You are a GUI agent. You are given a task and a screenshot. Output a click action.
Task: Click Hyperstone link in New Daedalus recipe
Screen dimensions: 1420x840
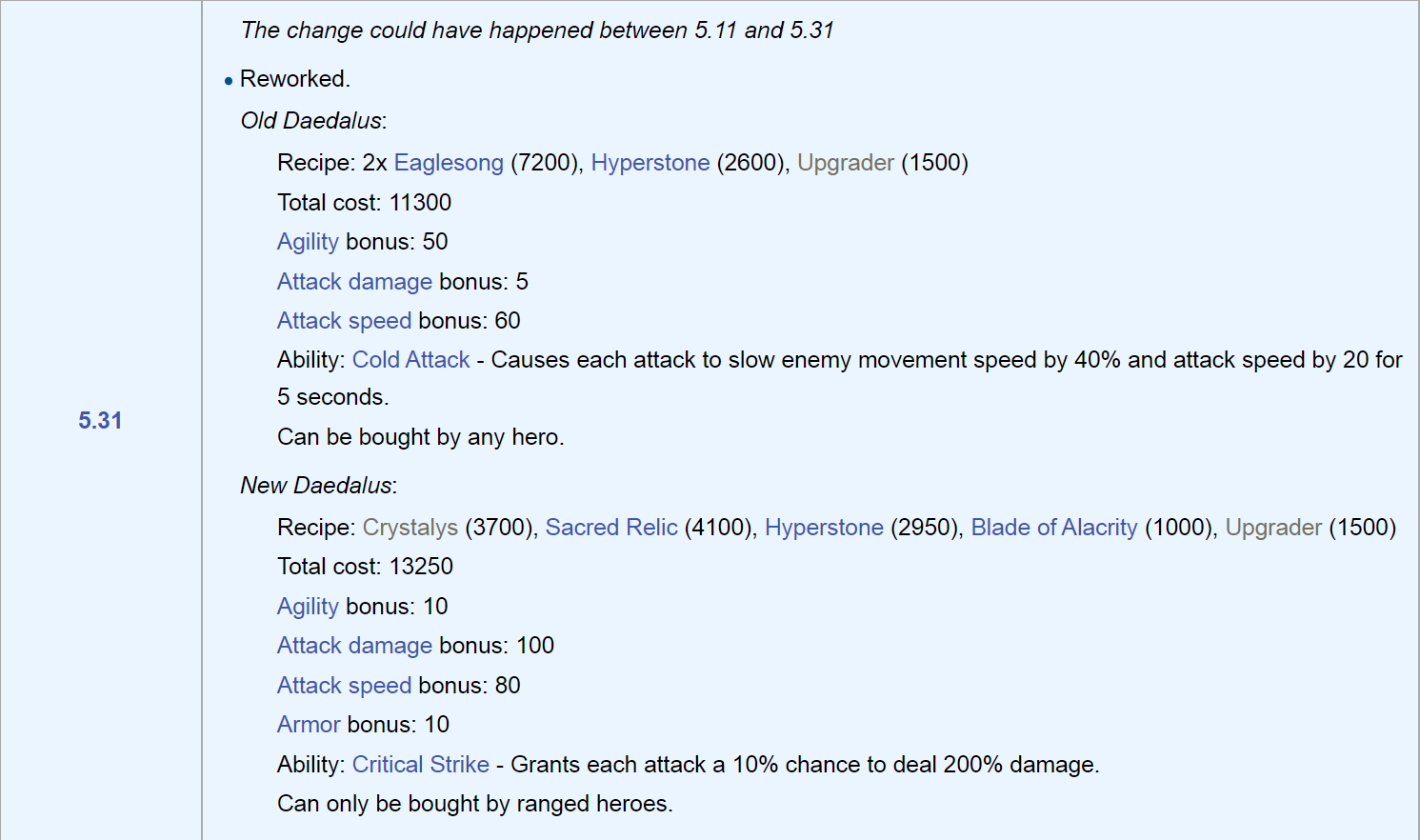tap(824, 528)
